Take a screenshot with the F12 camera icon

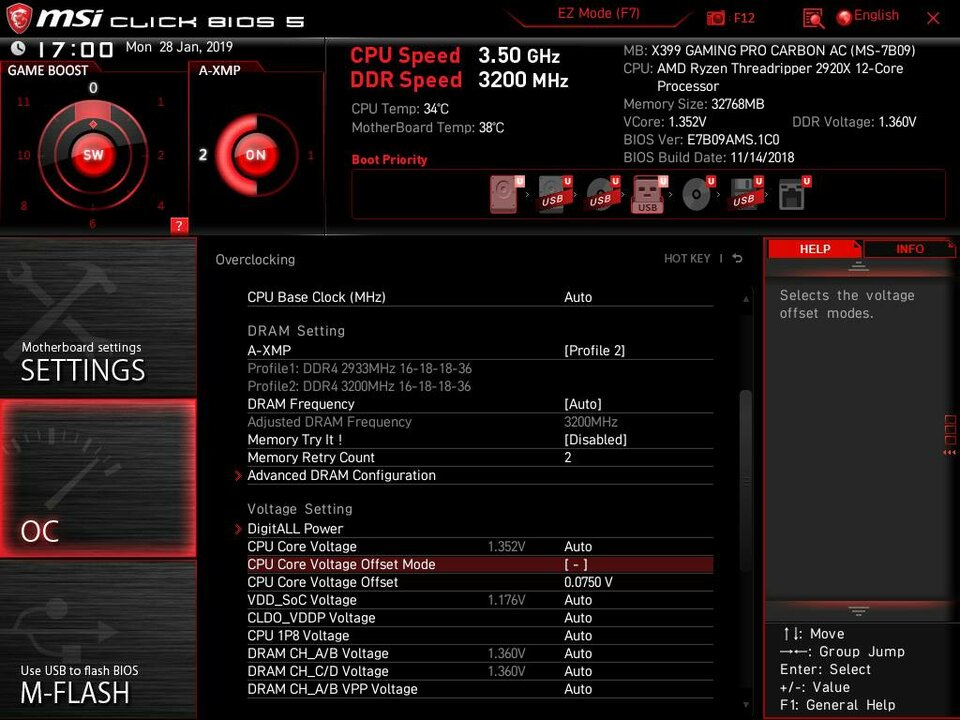click(x=716, y=18)
